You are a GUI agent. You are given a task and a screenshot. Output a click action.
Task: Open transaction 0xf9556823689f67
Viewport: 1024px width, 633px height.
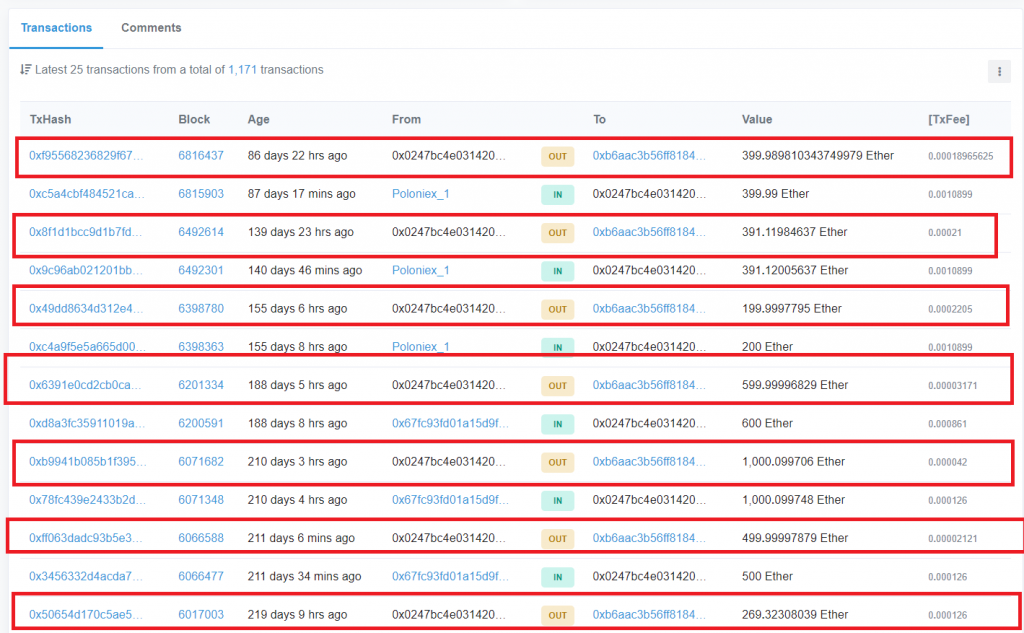tap(92, 157)
